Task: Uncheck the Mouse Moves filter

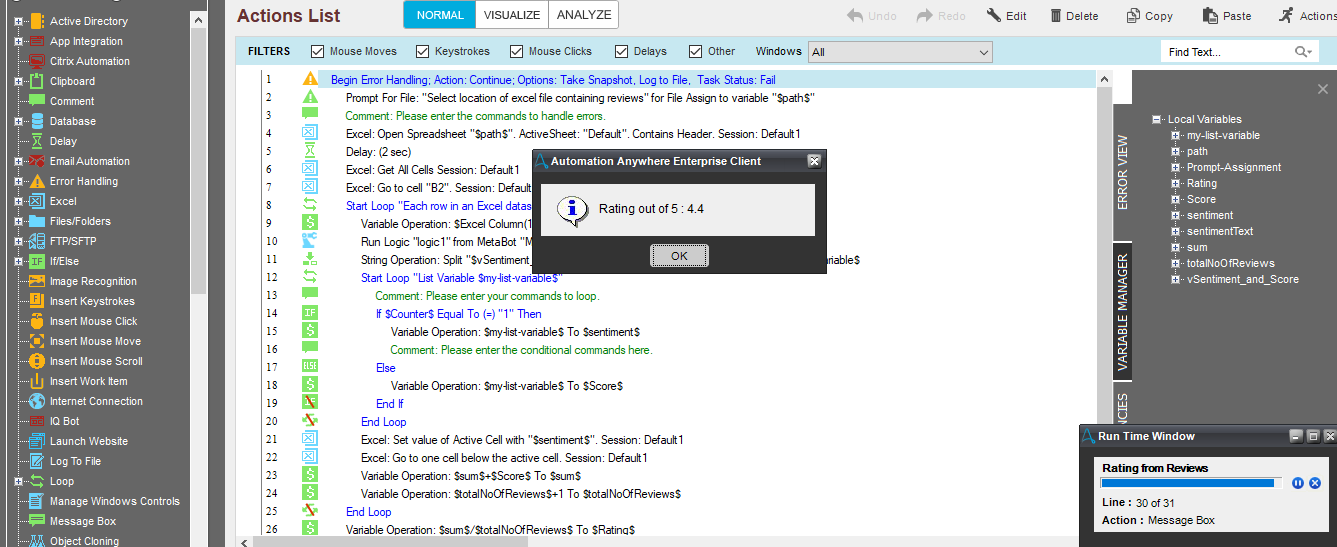Action: coord(318,52)
